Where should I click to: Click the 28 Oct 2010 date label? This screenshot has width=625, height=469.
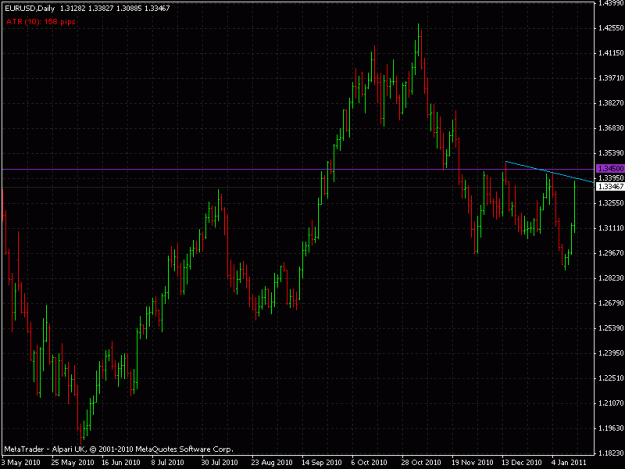click(x=421, y=463)
